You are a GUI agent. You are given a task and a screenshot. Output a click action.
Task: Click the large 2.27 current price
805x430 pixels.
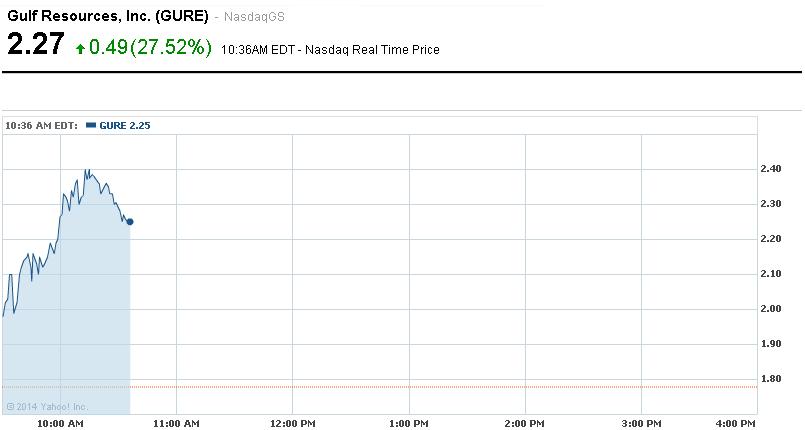(x=36, y=46)
